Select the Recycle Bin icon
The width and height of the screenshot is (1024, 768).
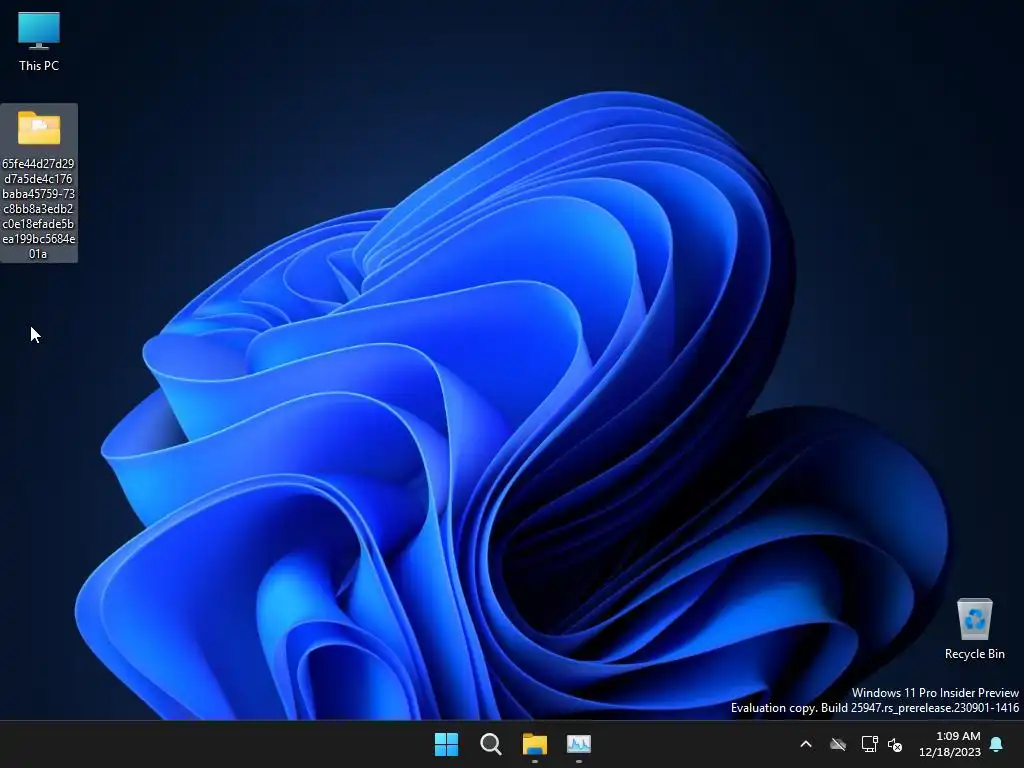(974, 629)
